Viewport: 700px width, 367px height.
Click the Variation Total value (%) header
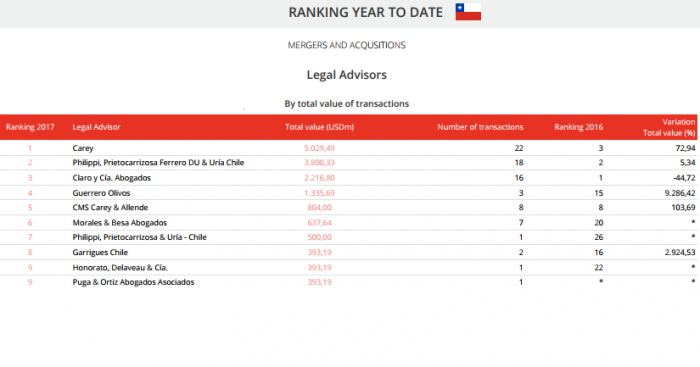click(x=669, y=127)
